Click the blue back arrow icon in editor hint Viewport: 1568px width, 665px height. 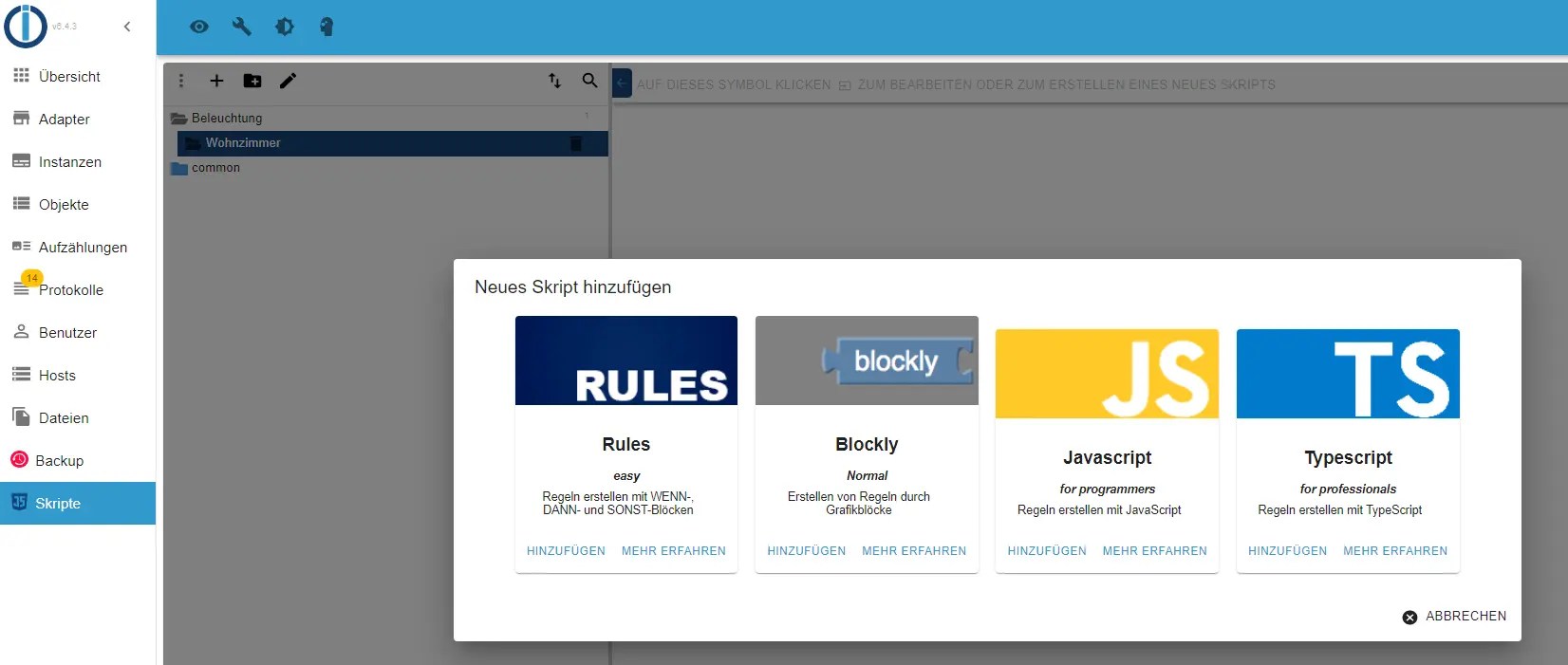[622, 83]
